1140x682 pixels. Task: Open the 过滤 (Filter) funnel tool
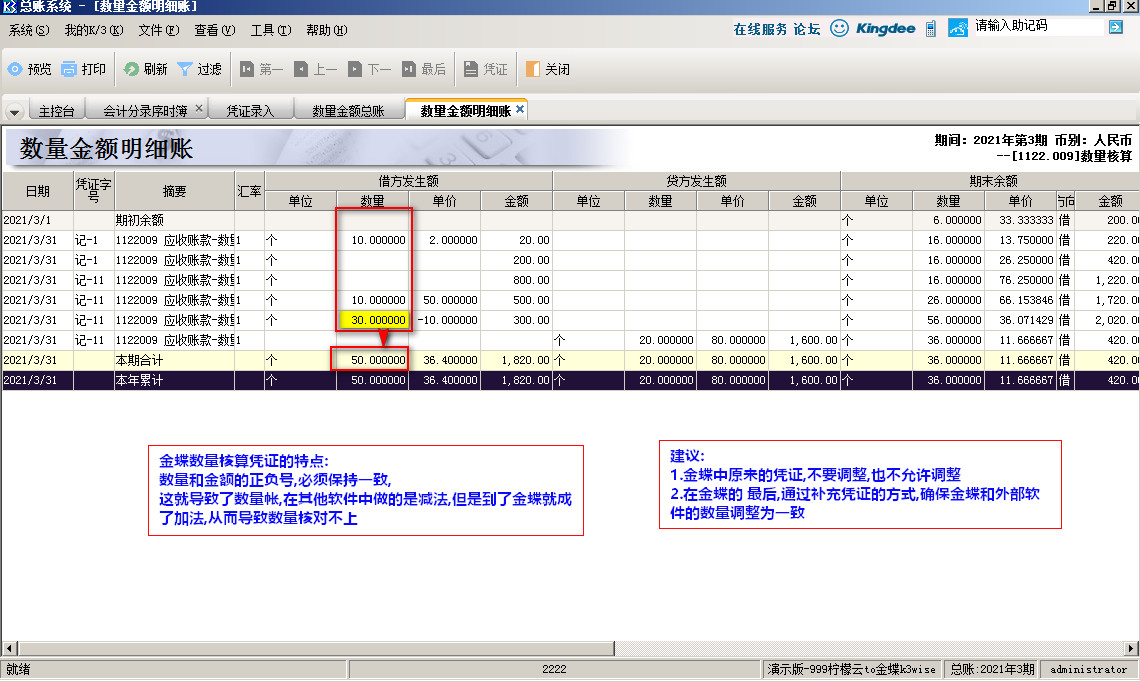185,70
